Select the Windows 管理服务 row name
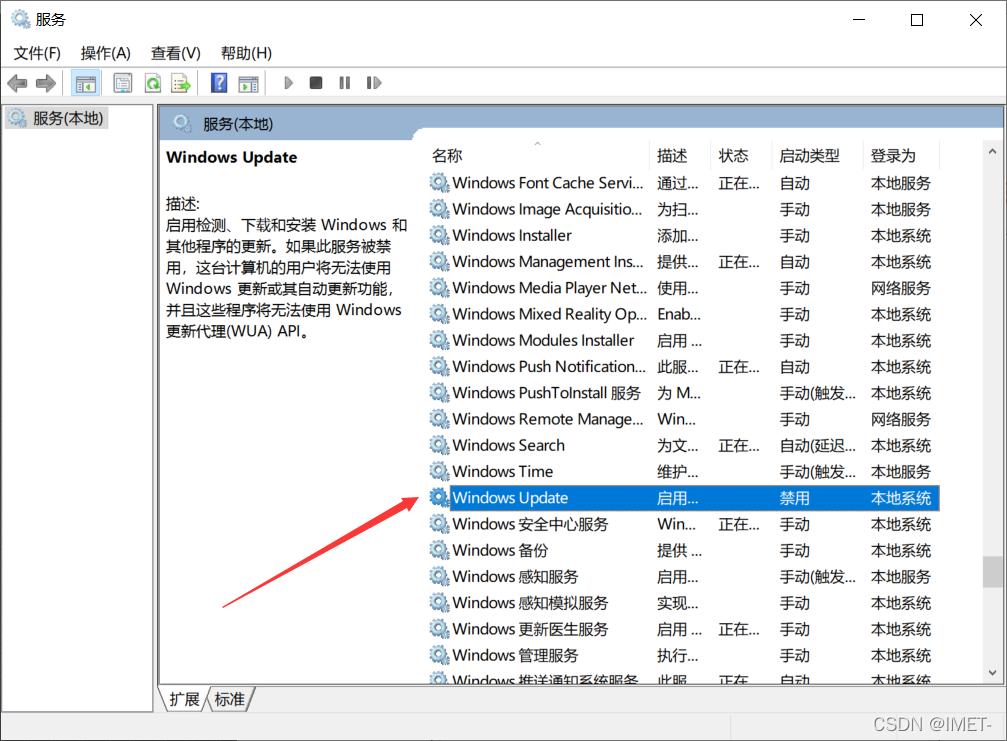1007x741 pixels. 516,655
